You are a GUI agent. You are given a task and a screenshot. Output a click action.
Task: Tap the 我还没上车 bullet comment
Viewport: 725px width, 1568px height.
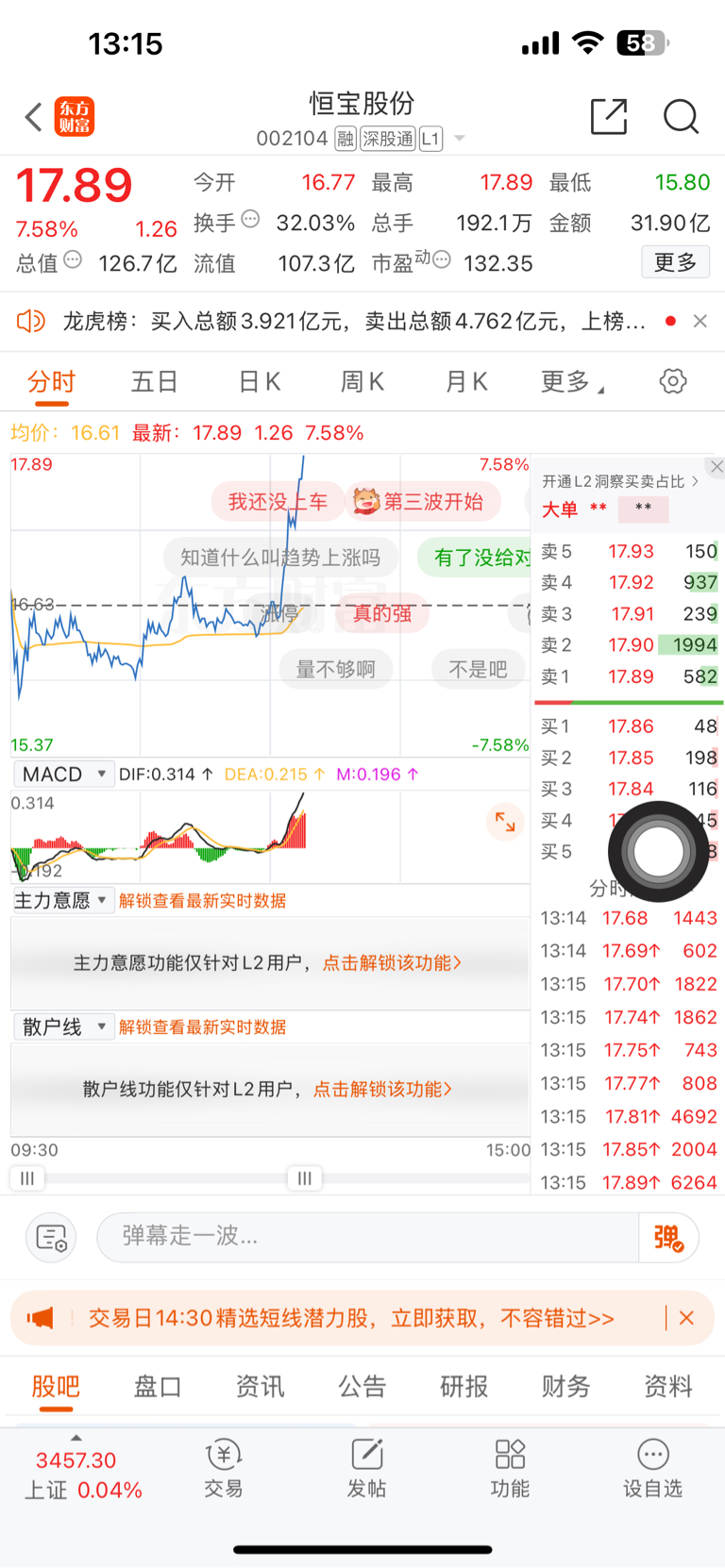coord(277,502)
